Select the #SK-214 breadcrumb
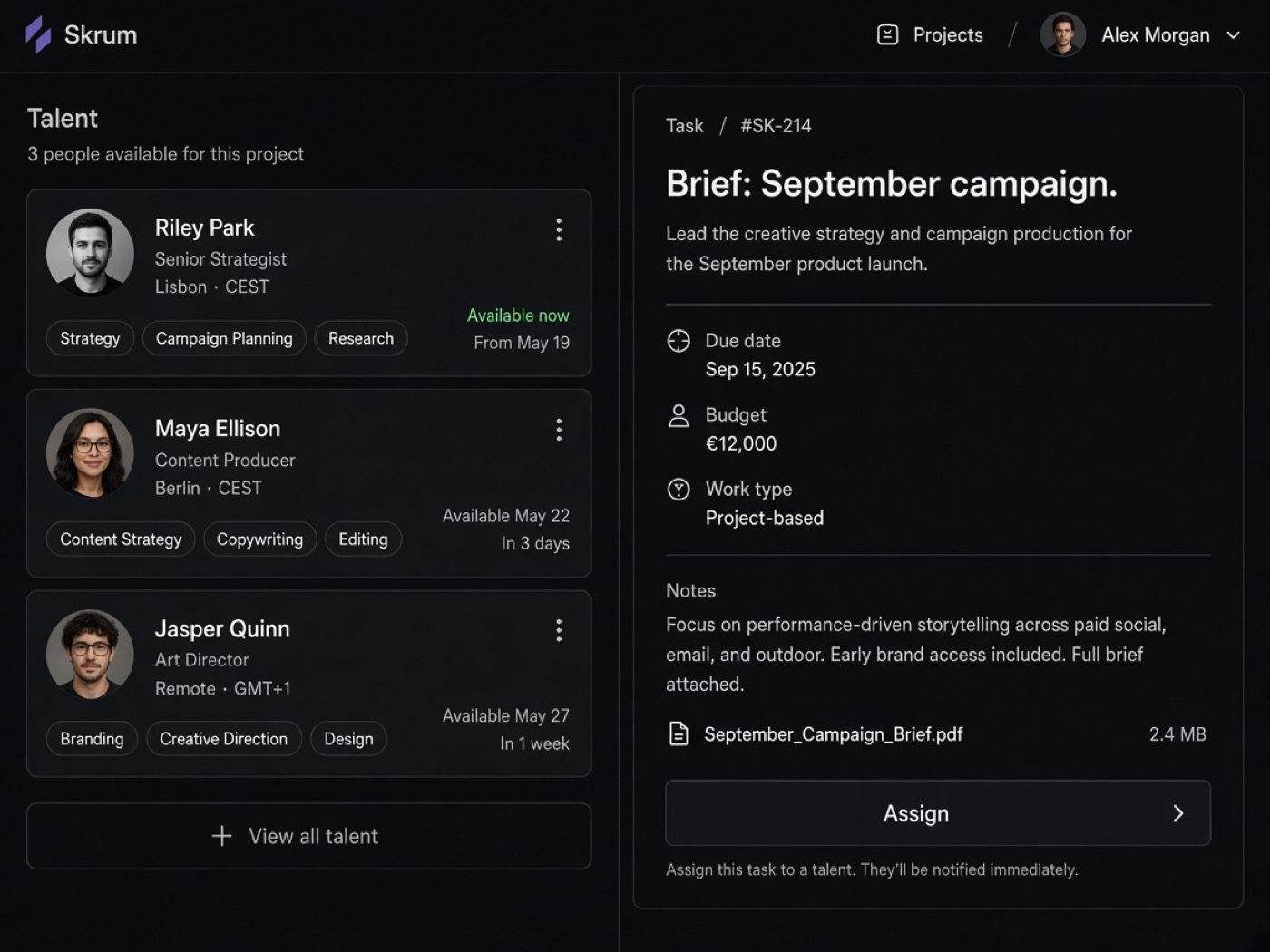Screen dimensions: 1270x952 tap(776, 126)
